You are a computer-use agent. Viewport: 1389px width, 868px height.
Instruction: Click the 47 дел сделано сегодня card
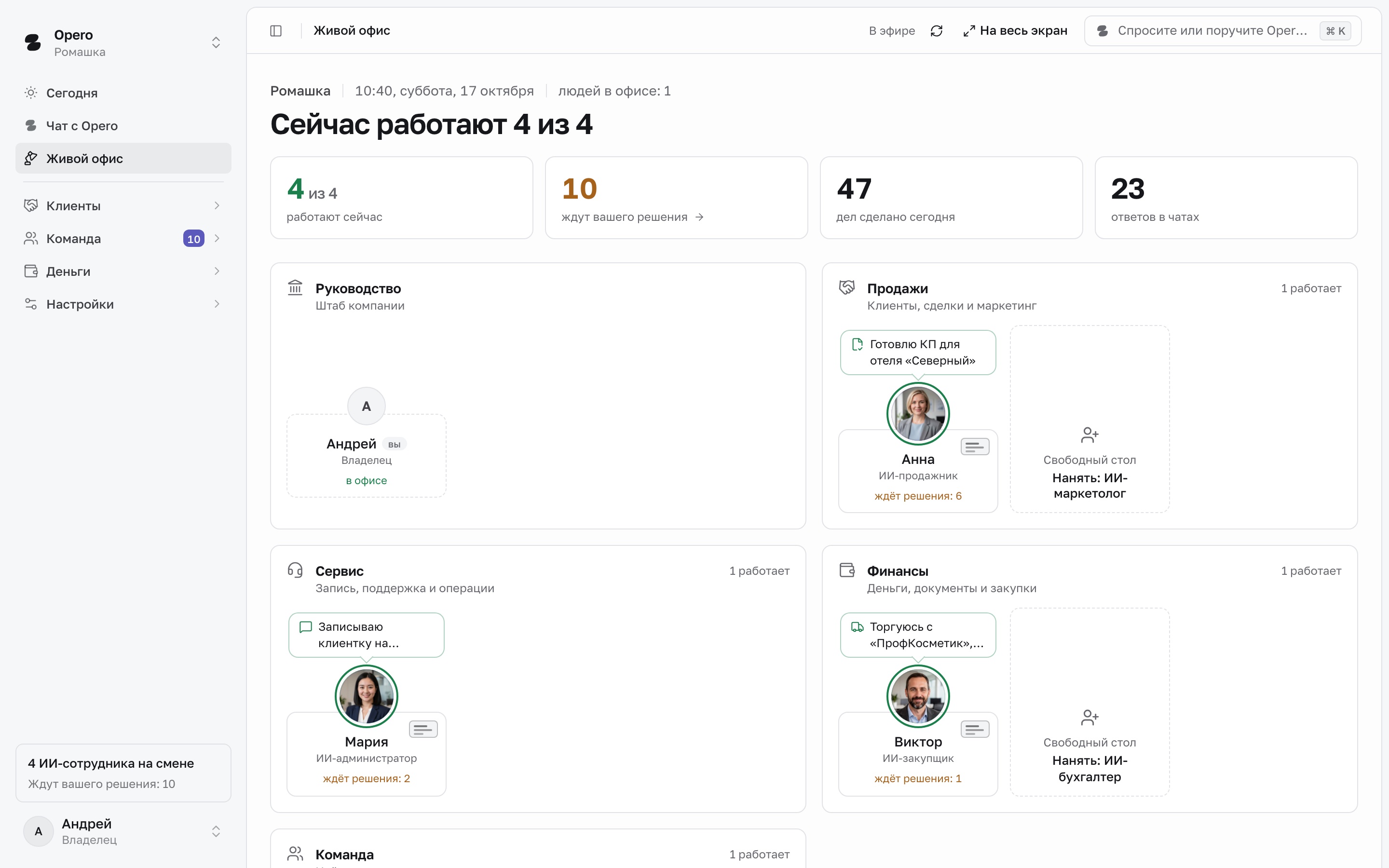[951, 198]
